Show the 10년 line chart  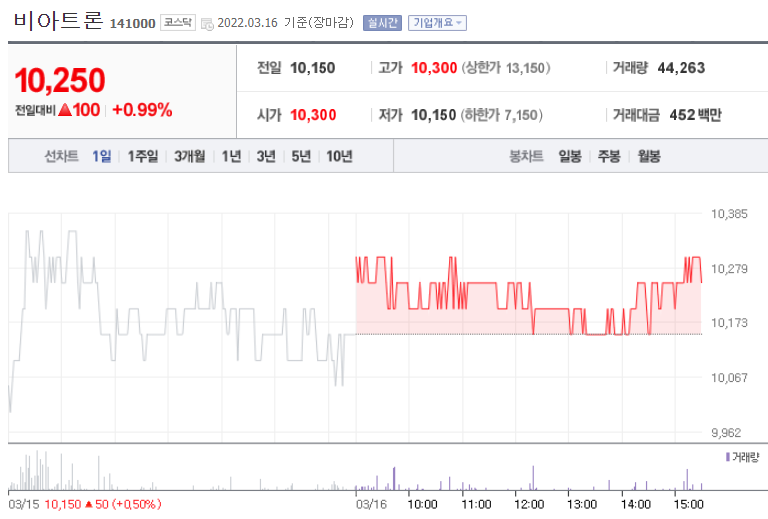pyautogui.click(x=339, y=156)
